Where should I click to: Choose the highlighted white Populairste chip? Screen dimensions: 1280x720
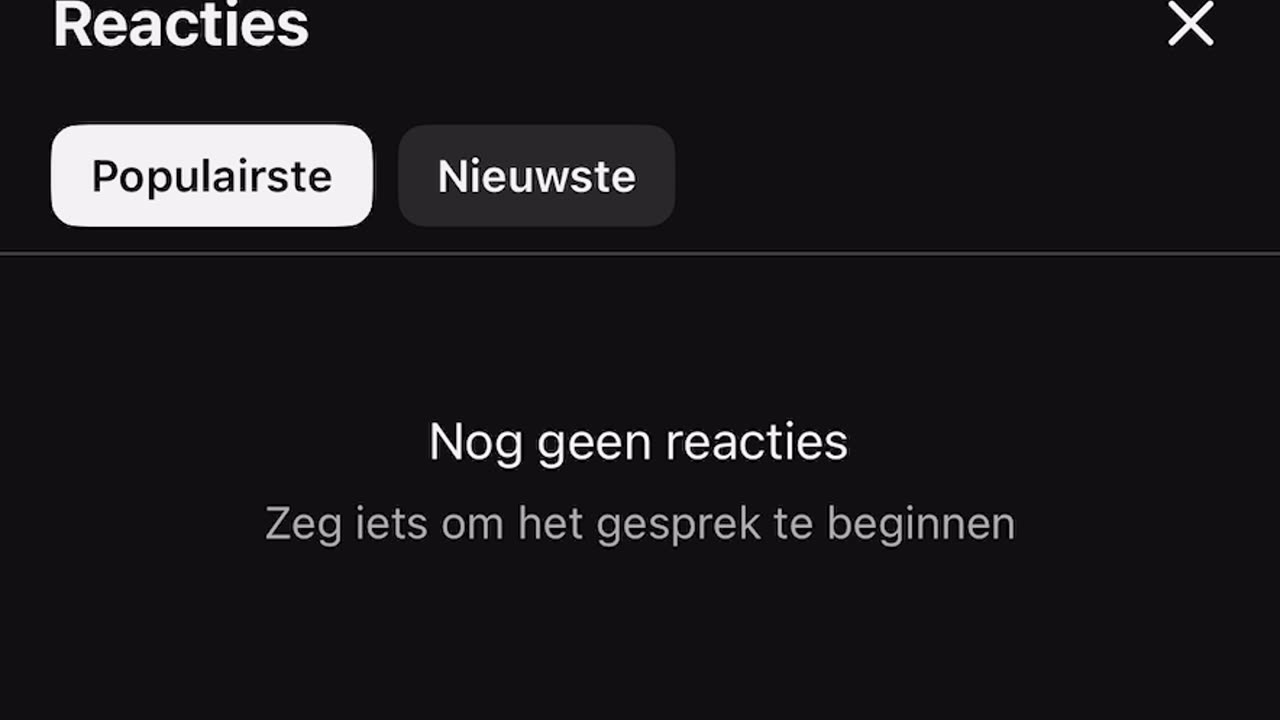[212, 176]
